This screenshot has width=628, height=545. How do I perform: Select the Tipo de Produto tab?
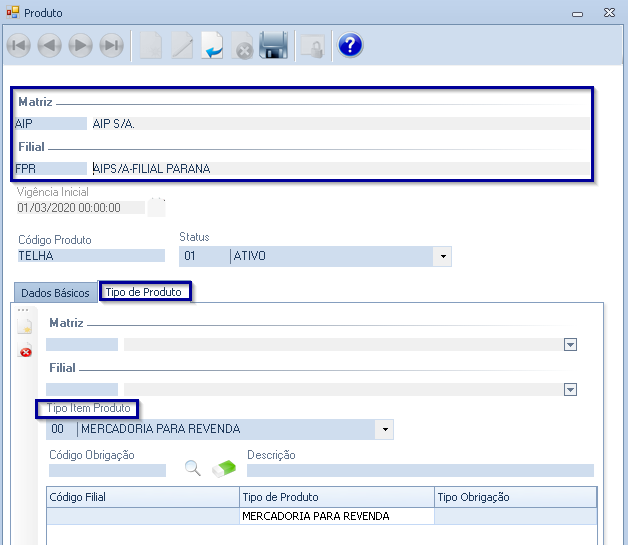[145, 292]
